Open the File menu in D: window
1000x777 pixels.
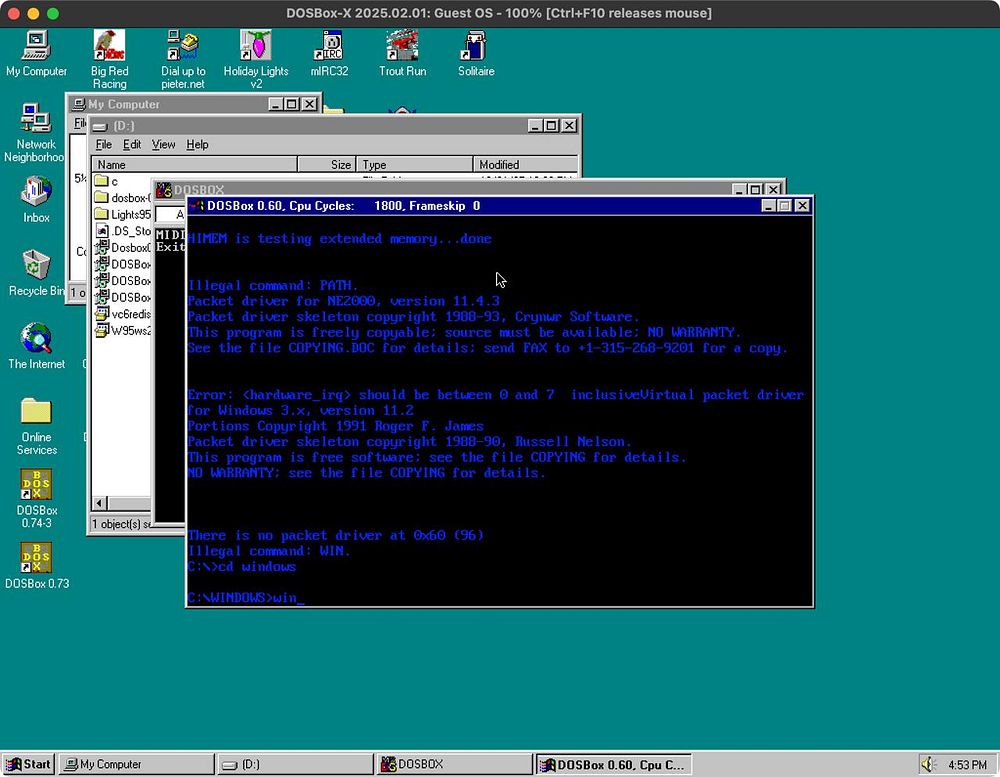pyautogui.click(x=104, y=145)
